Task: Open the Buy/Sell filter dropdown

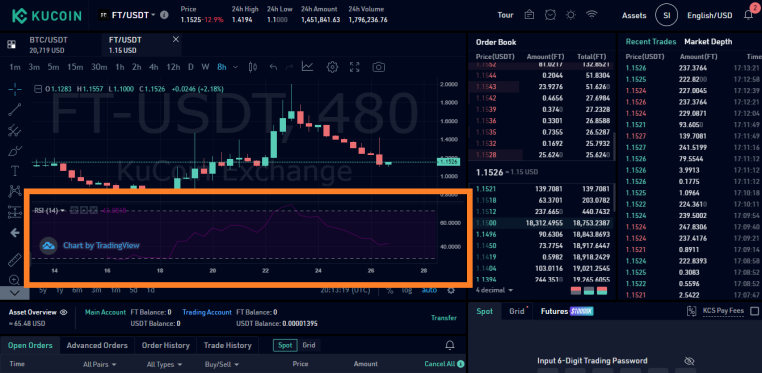Action: point(221,364)
